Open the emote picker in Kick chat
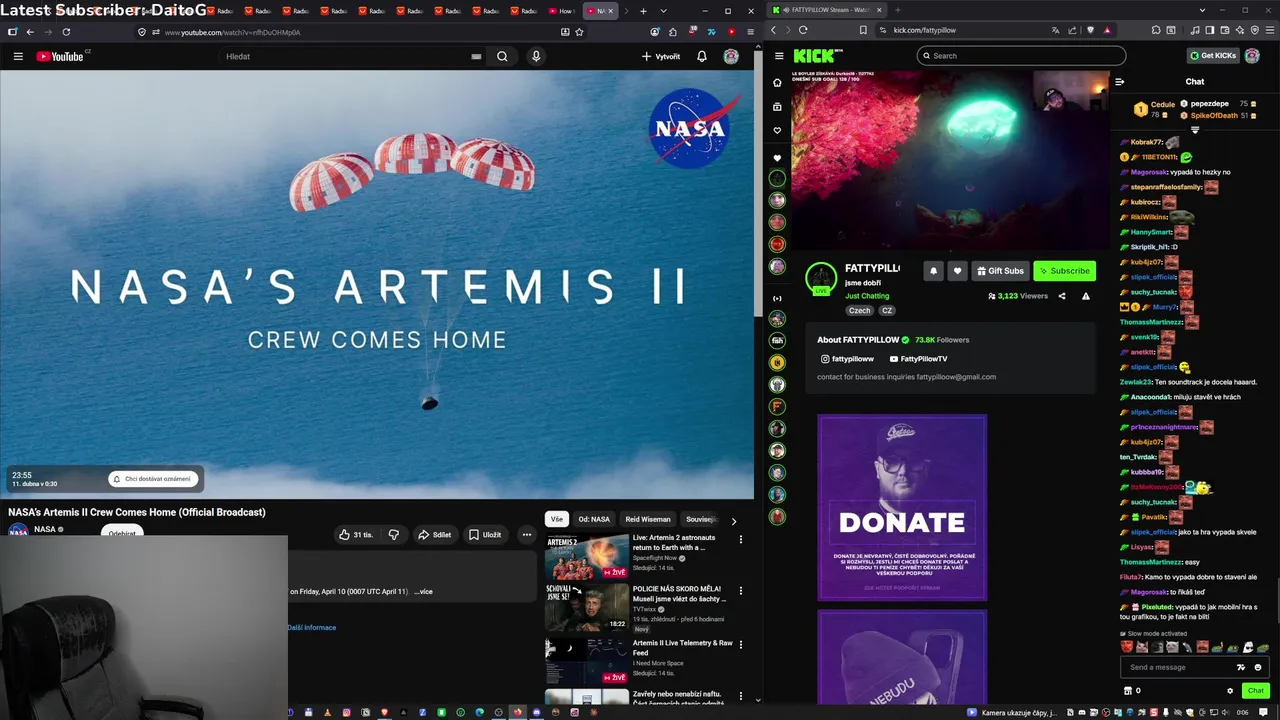Screen dimensions: 1280x720 click(1258, 667)
